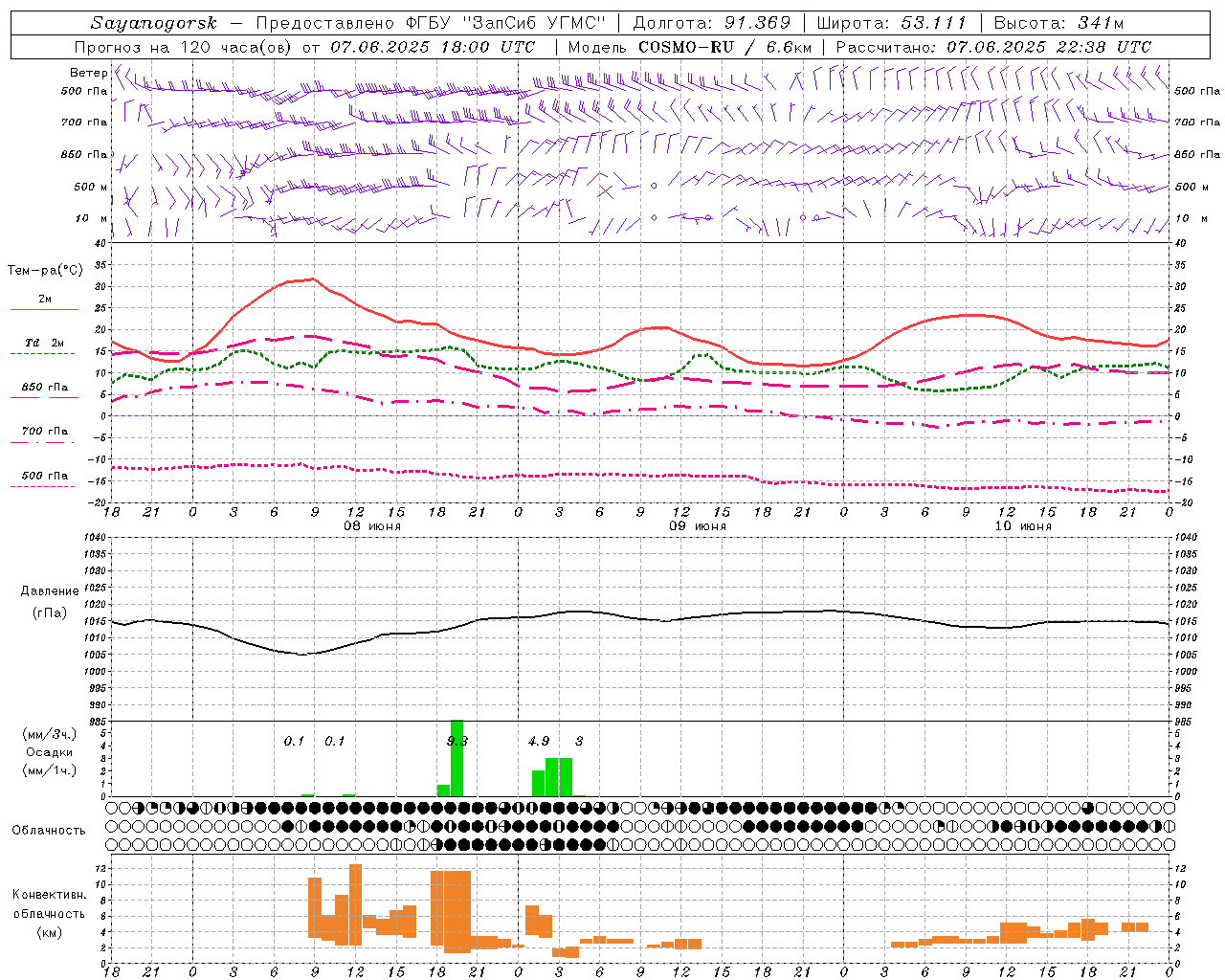Click the left 500 м wind level label
The width and height of the screenshot is (1225, 980).
[x=91, y=188]
